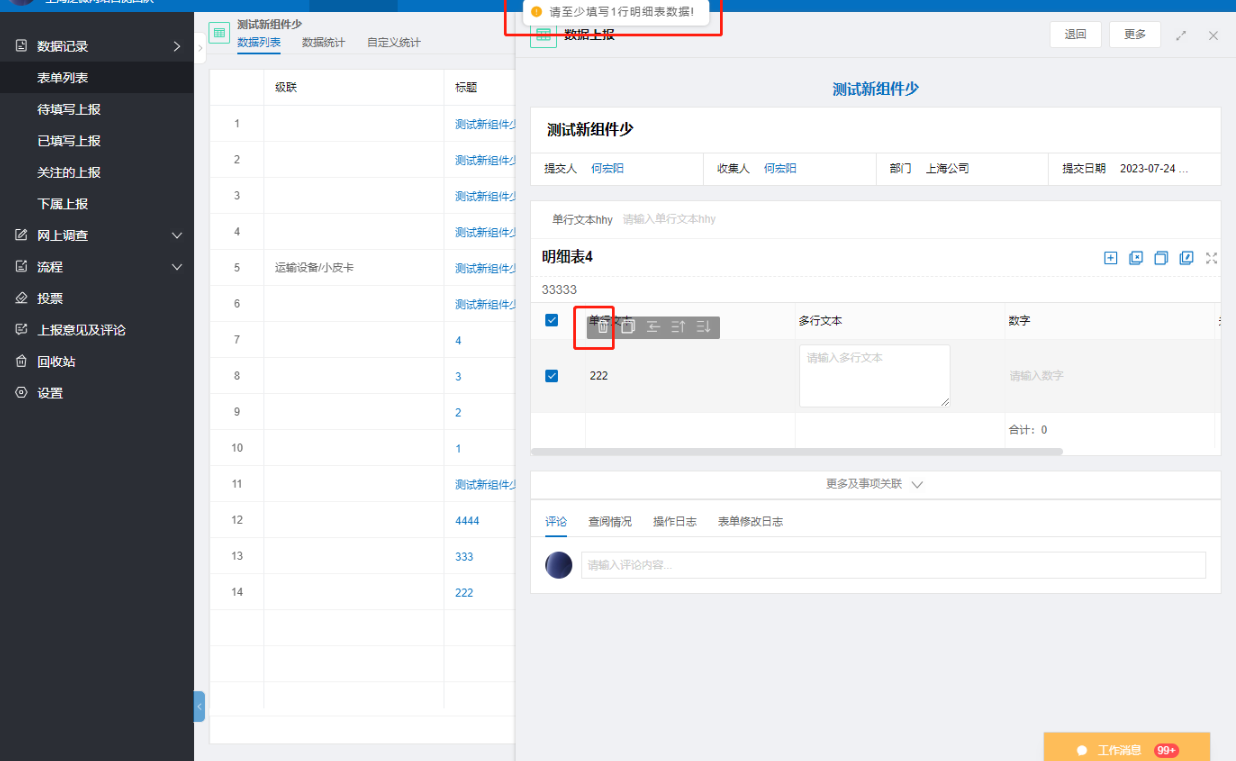
Task: Expand the 数据上报 panel to full size
Action: [1181, 35]
